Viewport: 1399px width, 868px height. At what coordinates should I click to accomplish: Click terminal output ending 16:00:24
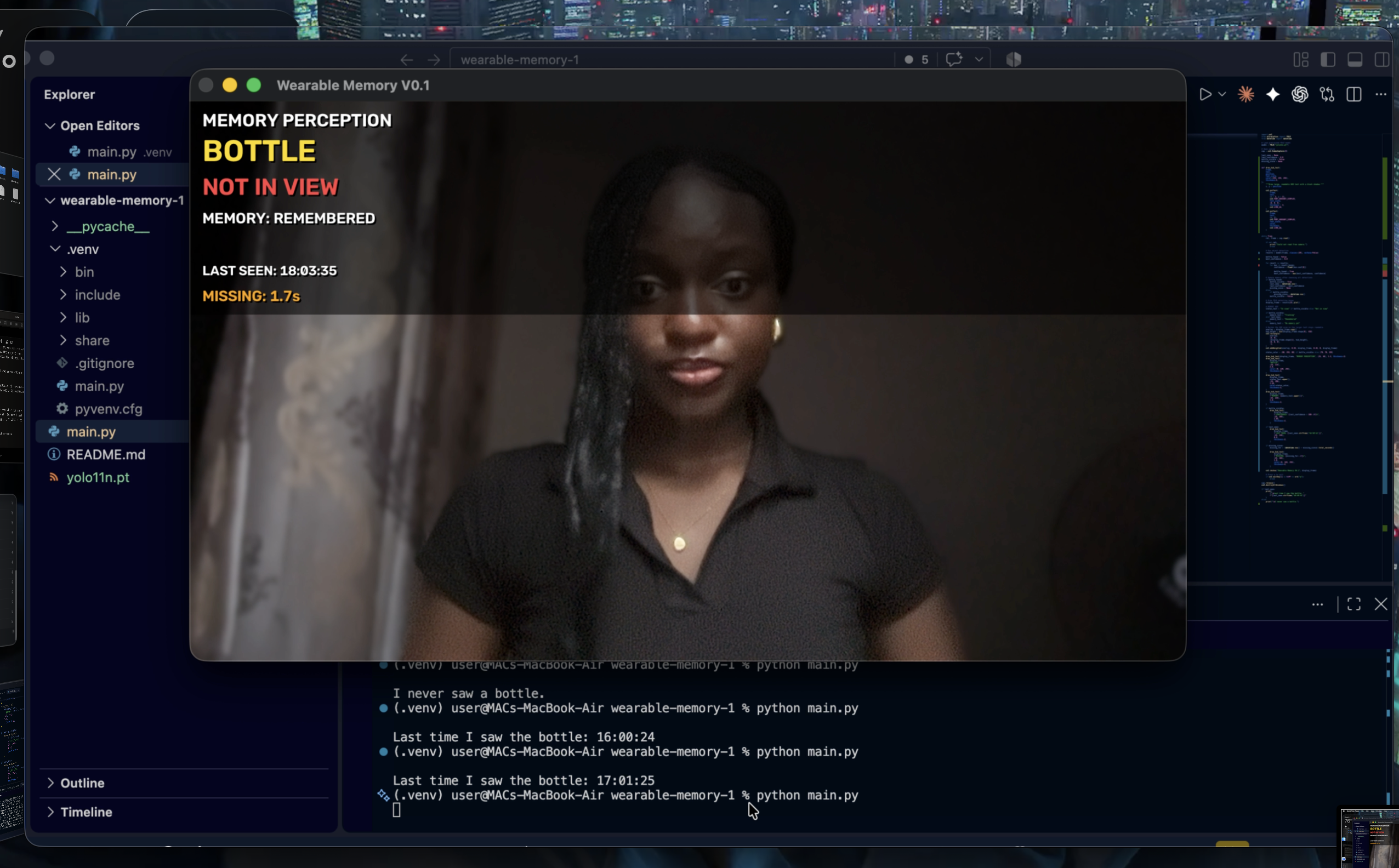[x=523, y=737]
